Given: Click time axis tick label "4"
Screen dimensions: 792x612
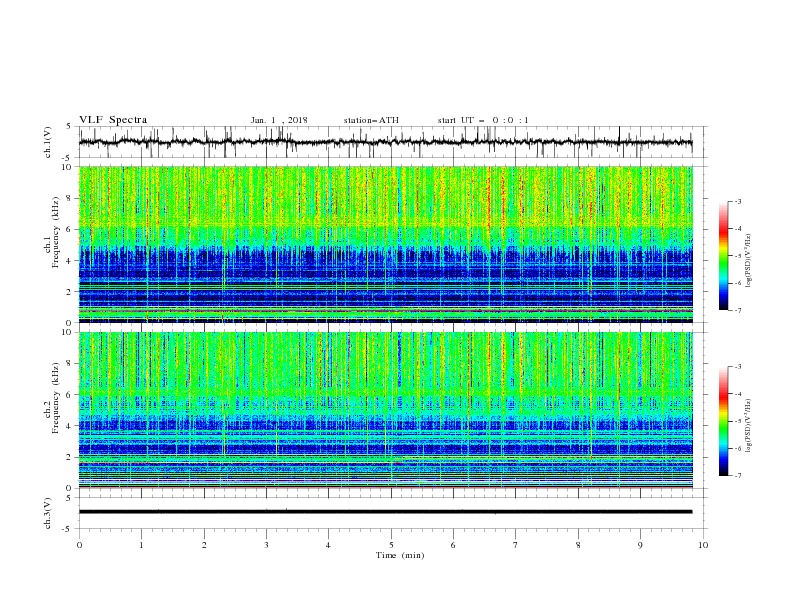Looking at the screenshot, I should coord(328,545).
